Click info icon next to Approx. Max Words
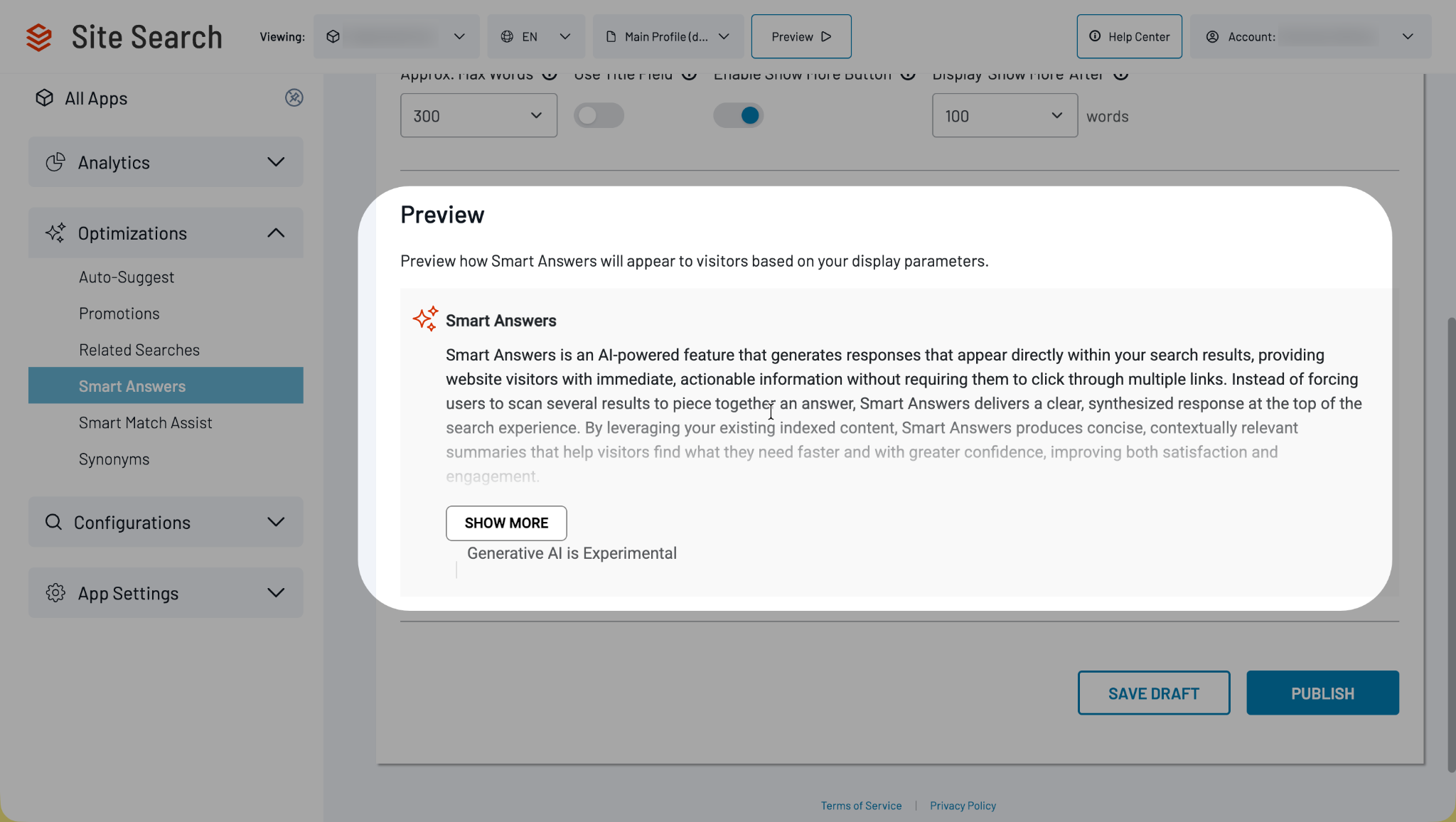Screen dimensions: 1456x822 550,75
